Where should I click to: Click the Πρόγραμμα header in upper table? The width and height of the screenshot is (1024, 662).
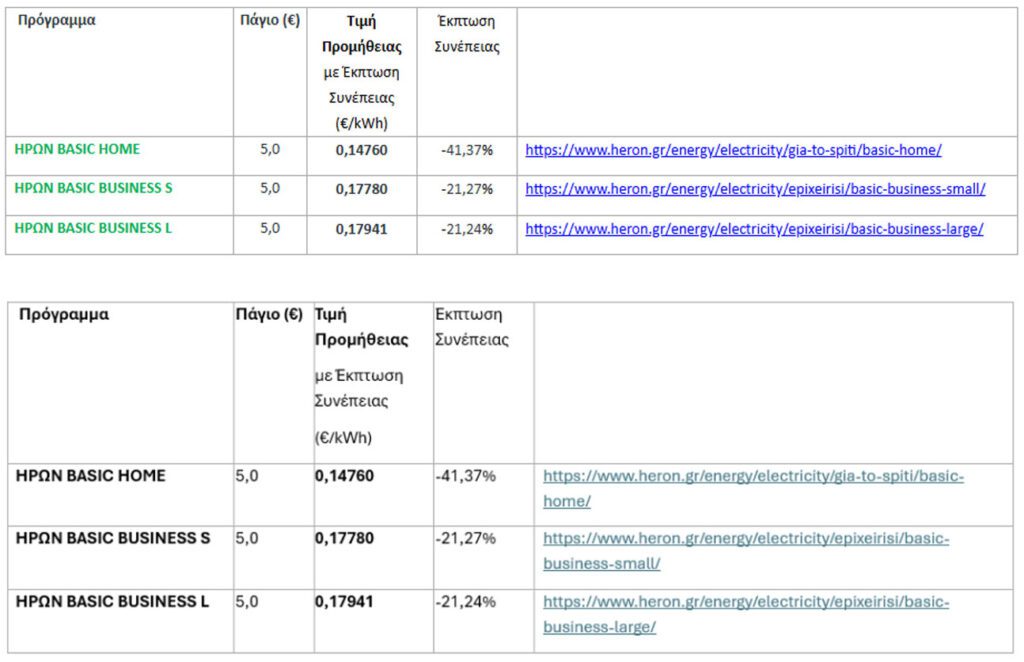coord(57,20)
